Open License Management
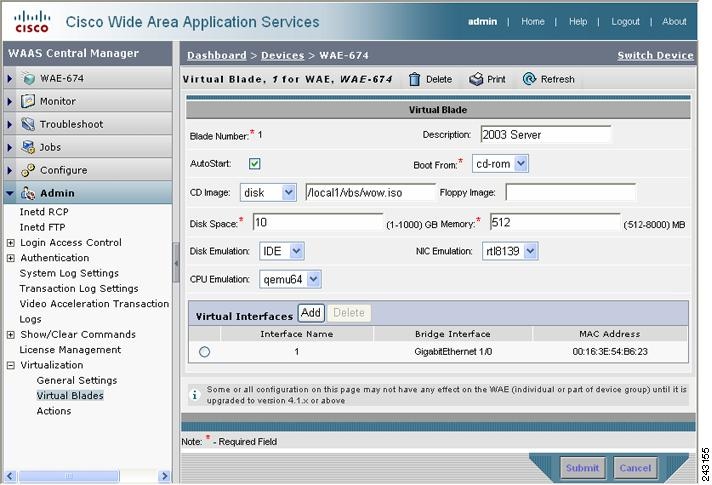The image size is (712, 485). click(70, 350)
